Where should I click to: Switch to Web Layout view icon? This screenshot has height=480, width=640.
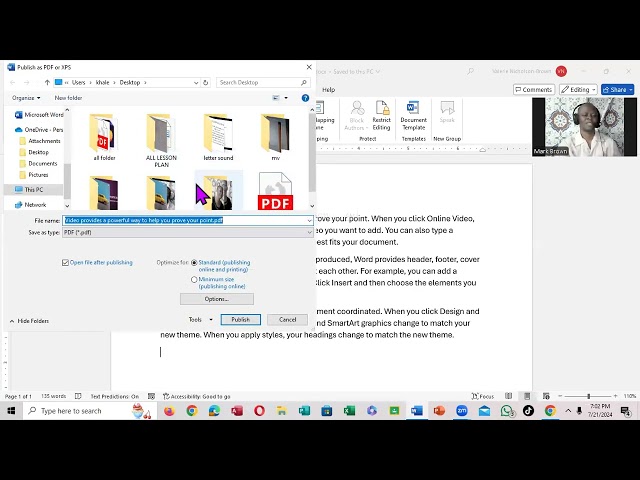[x=546, y=396]
